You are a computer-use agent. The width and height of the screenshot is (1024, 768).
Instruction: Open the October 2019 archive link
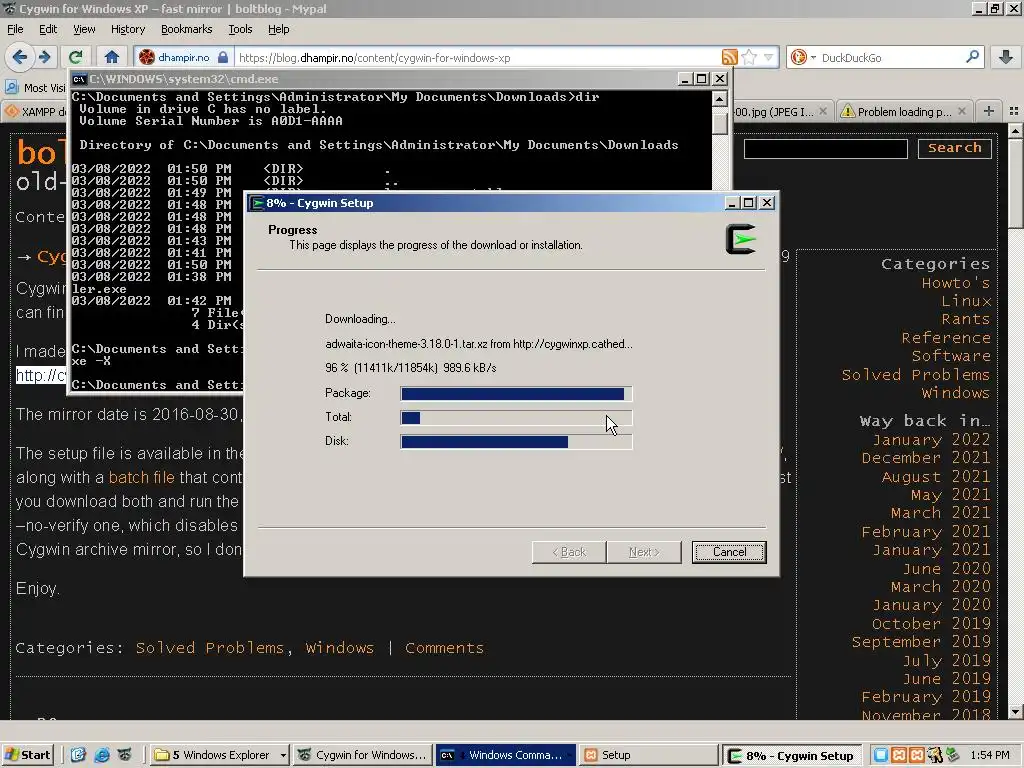coord(931,624)
